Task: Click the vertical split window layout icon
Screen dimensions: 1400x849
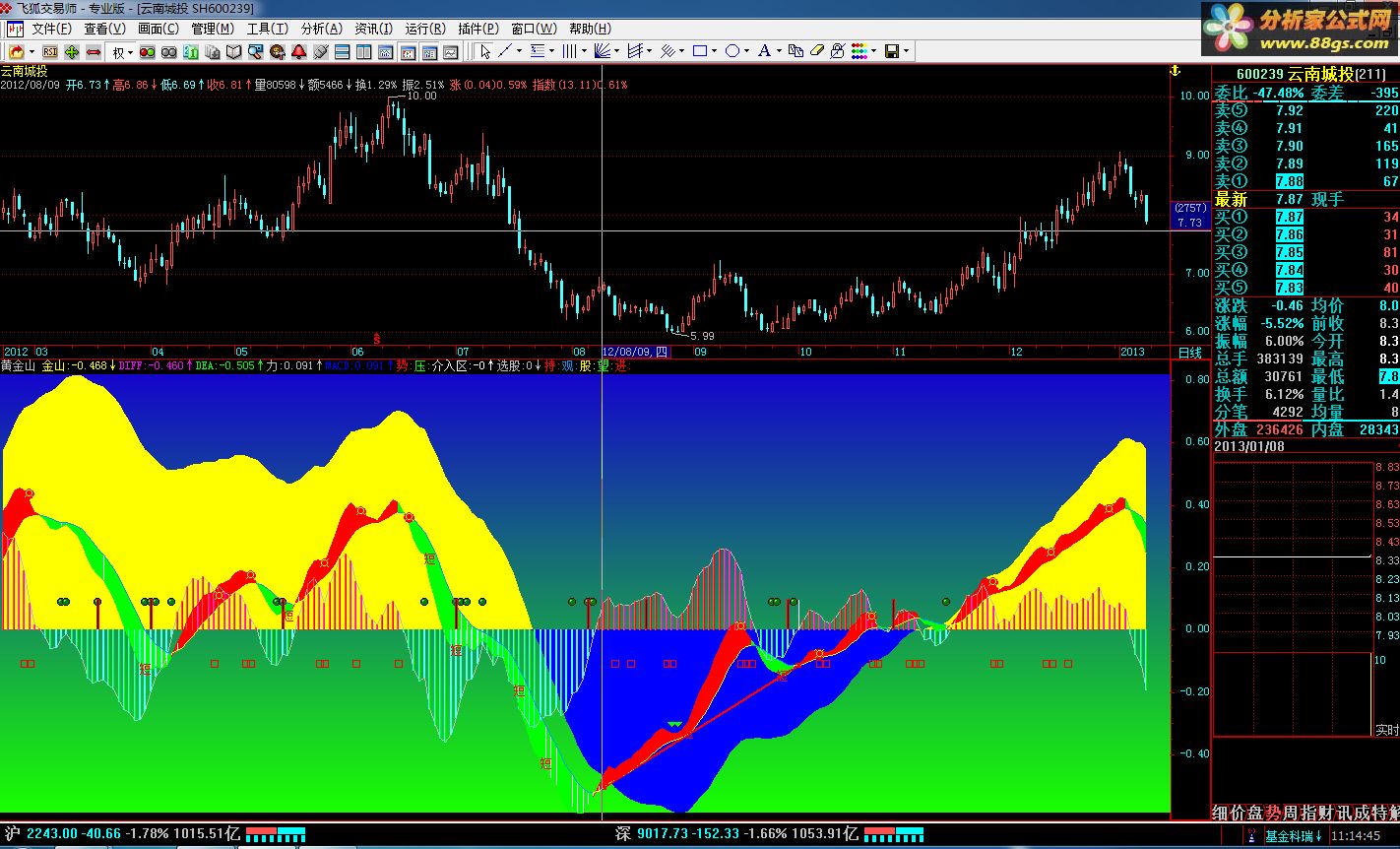Action: click(363, 51)
